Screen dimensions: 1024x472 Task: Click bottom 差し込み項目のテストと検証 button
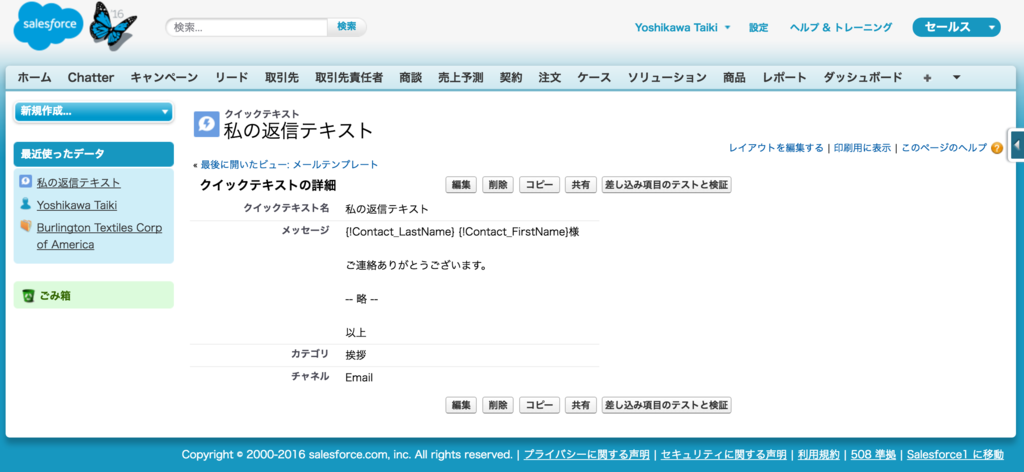coord(666,405)
